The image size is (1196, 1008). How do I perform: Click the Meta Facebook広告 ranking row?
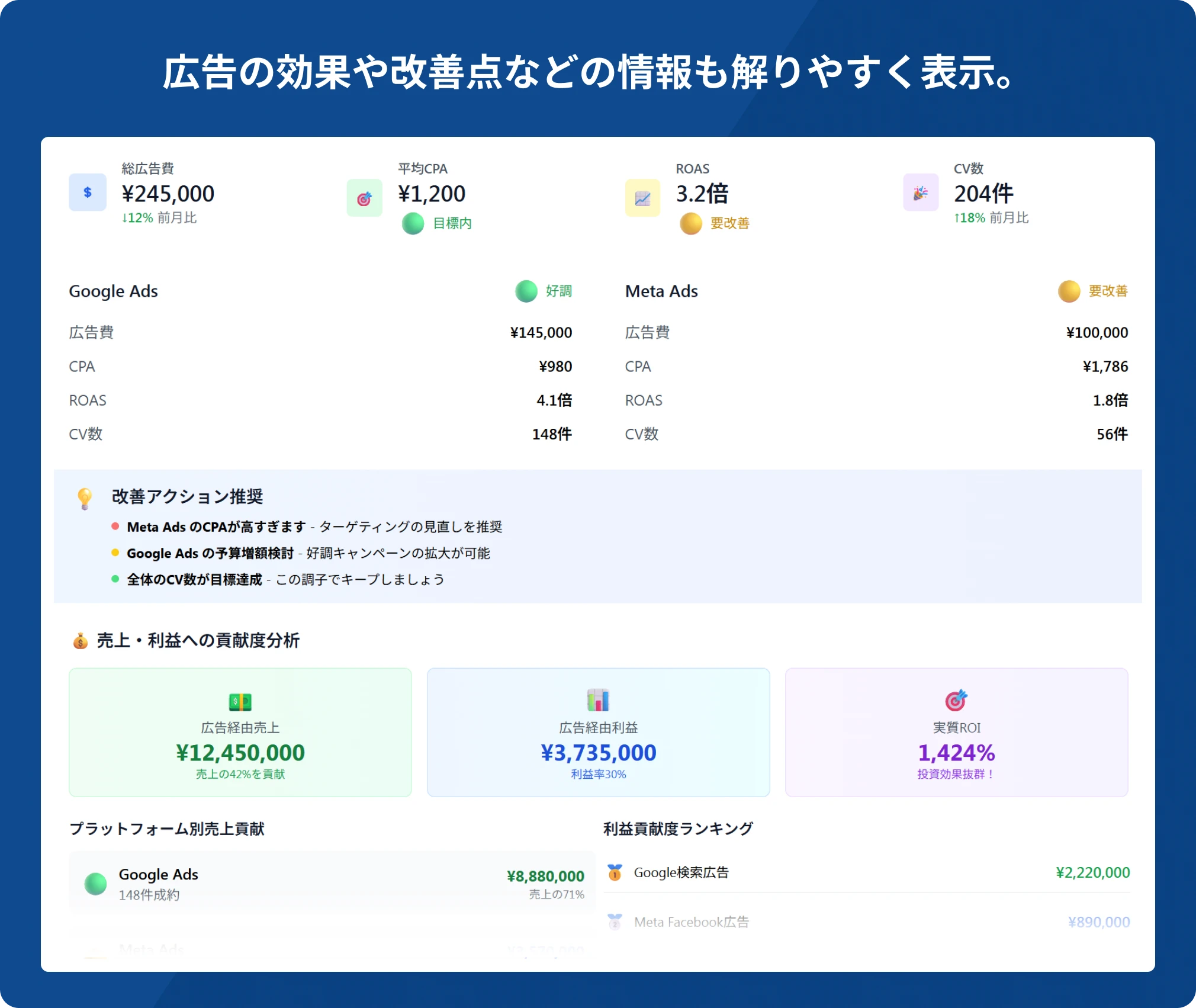point(691,922)
